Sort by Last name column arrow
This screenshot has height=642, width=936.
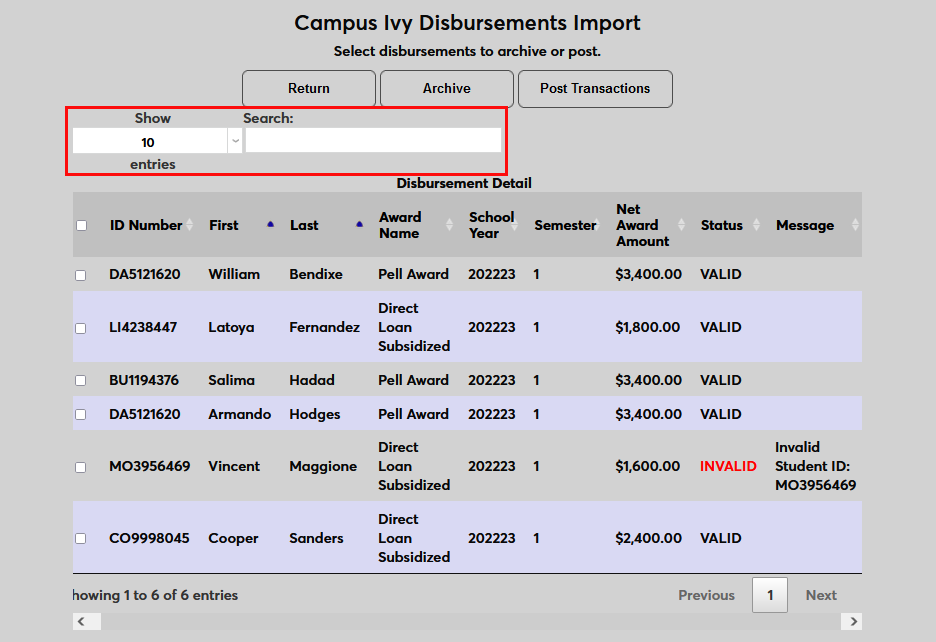tap(359, 225)
